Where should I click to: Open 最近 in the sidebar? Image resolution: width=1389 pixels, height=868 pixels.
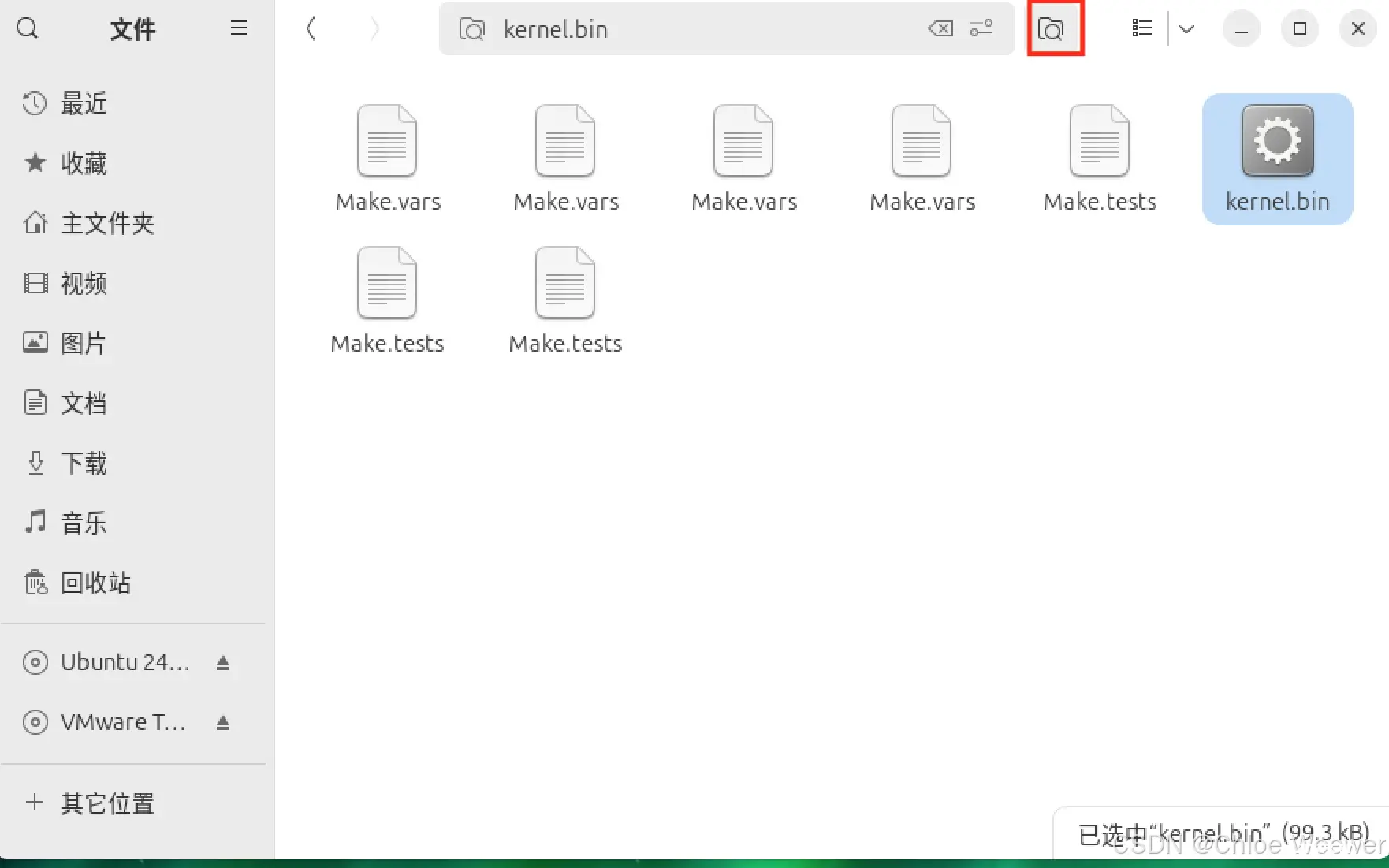(x=137, y=103)
